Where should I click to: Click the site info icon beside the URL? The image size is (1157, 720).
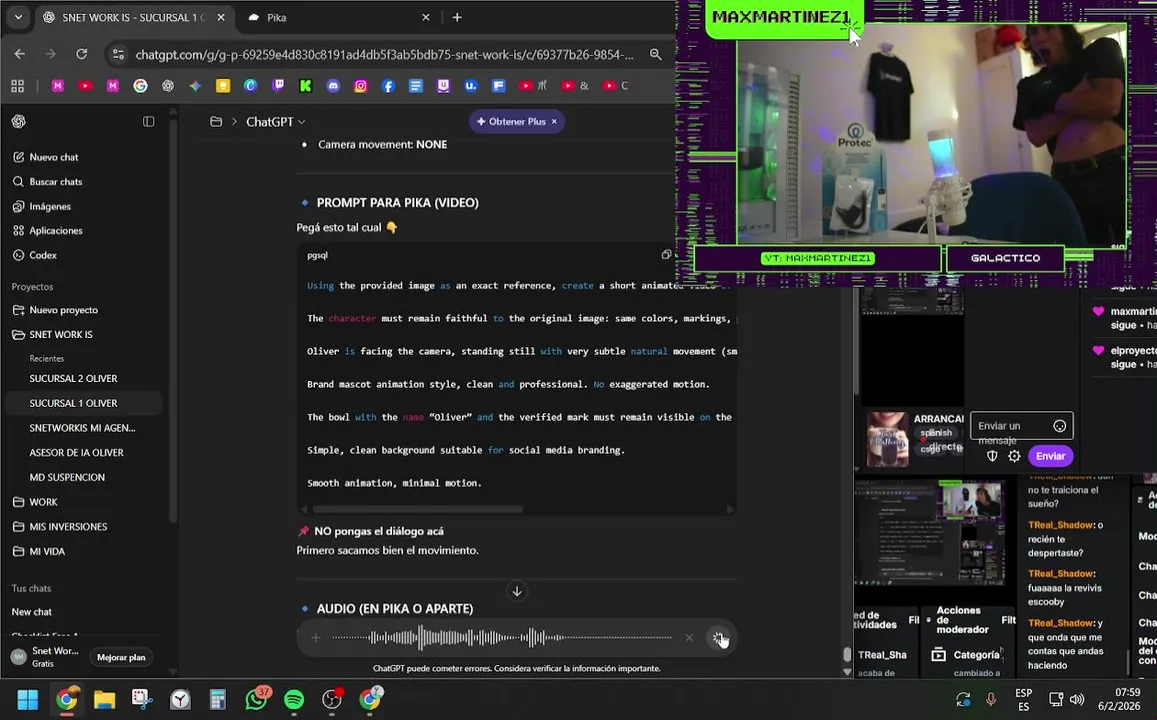tap(118, 54)
